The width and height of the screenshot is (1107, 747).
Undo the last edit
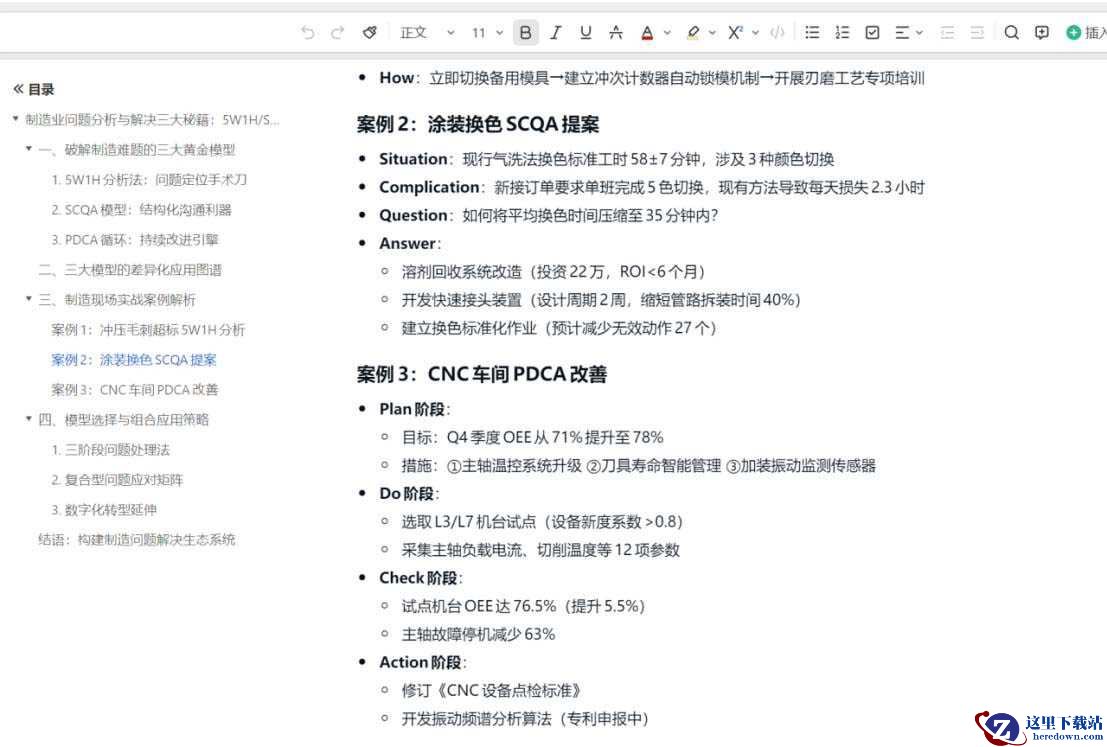(307, 32)
